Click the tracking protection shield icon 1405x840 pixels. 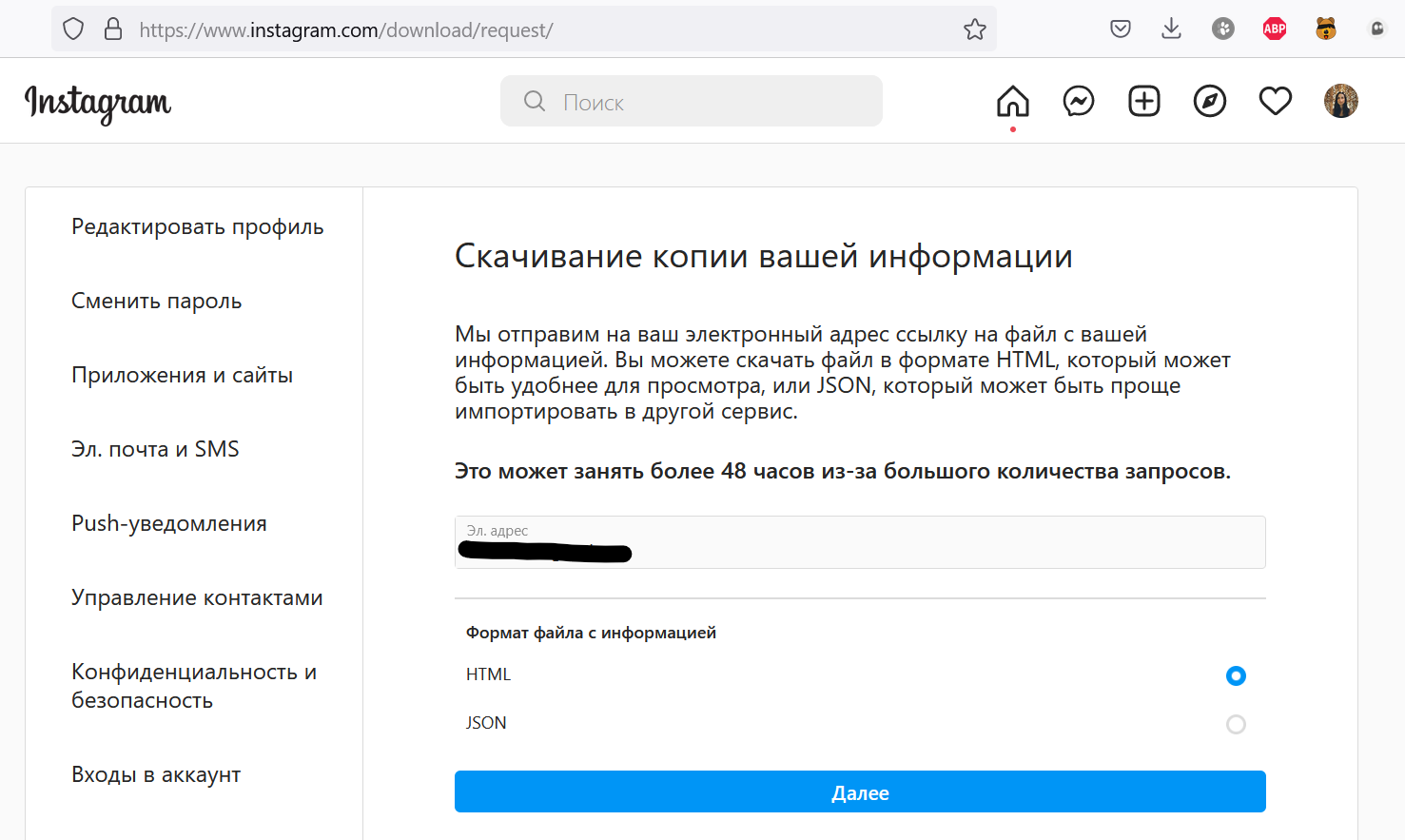pos(72,28)
